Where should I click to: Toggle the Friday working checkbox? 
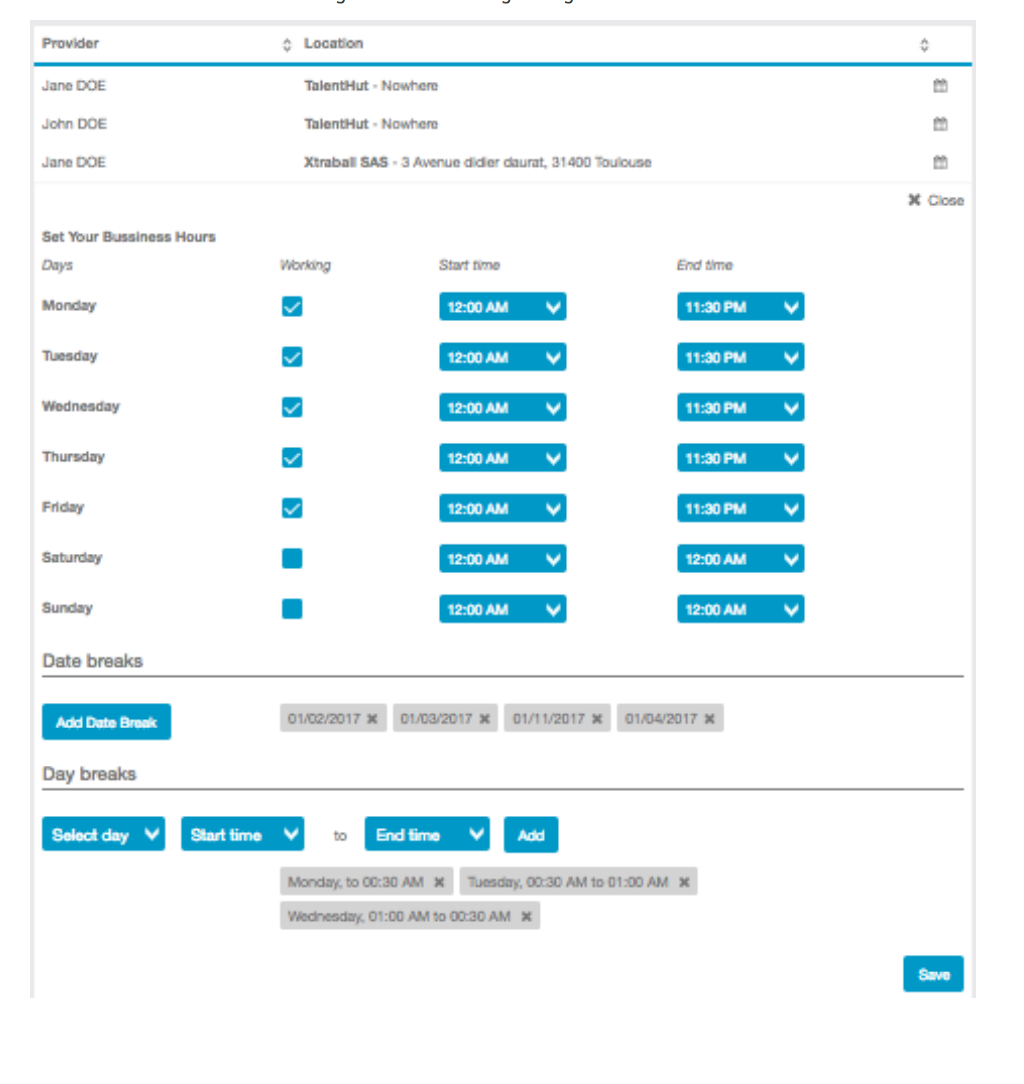292,508
